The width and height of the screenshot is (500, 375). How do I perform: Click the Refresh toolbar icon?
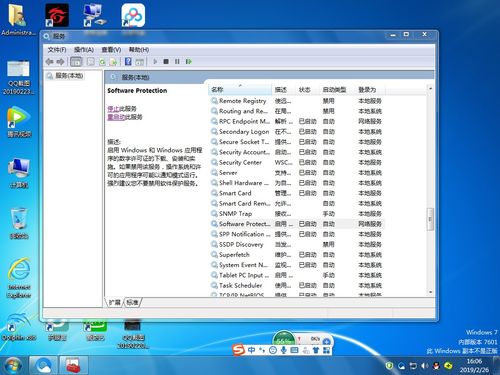102,62
